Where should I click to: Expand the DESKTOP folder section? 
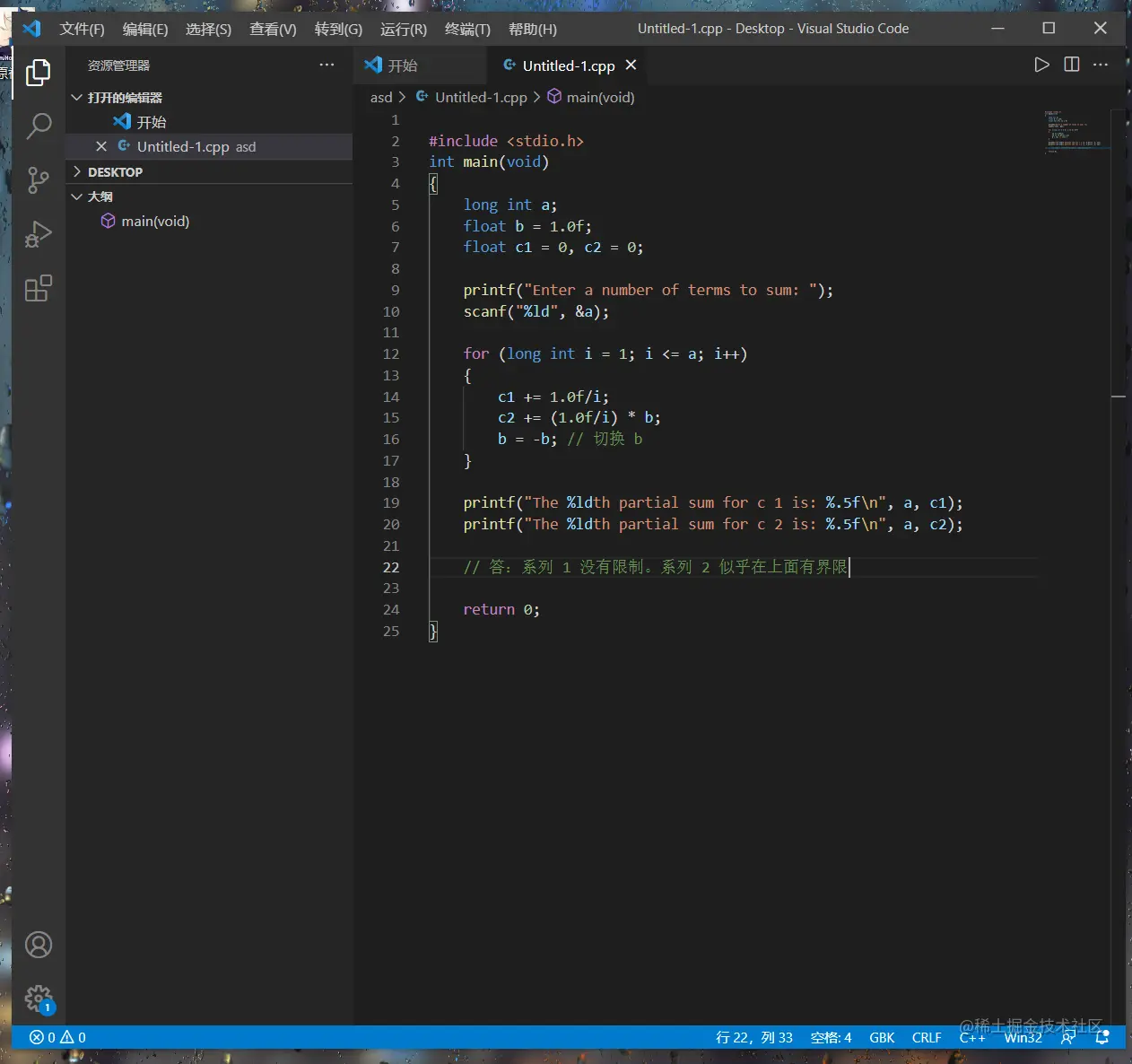coord(115,172)
